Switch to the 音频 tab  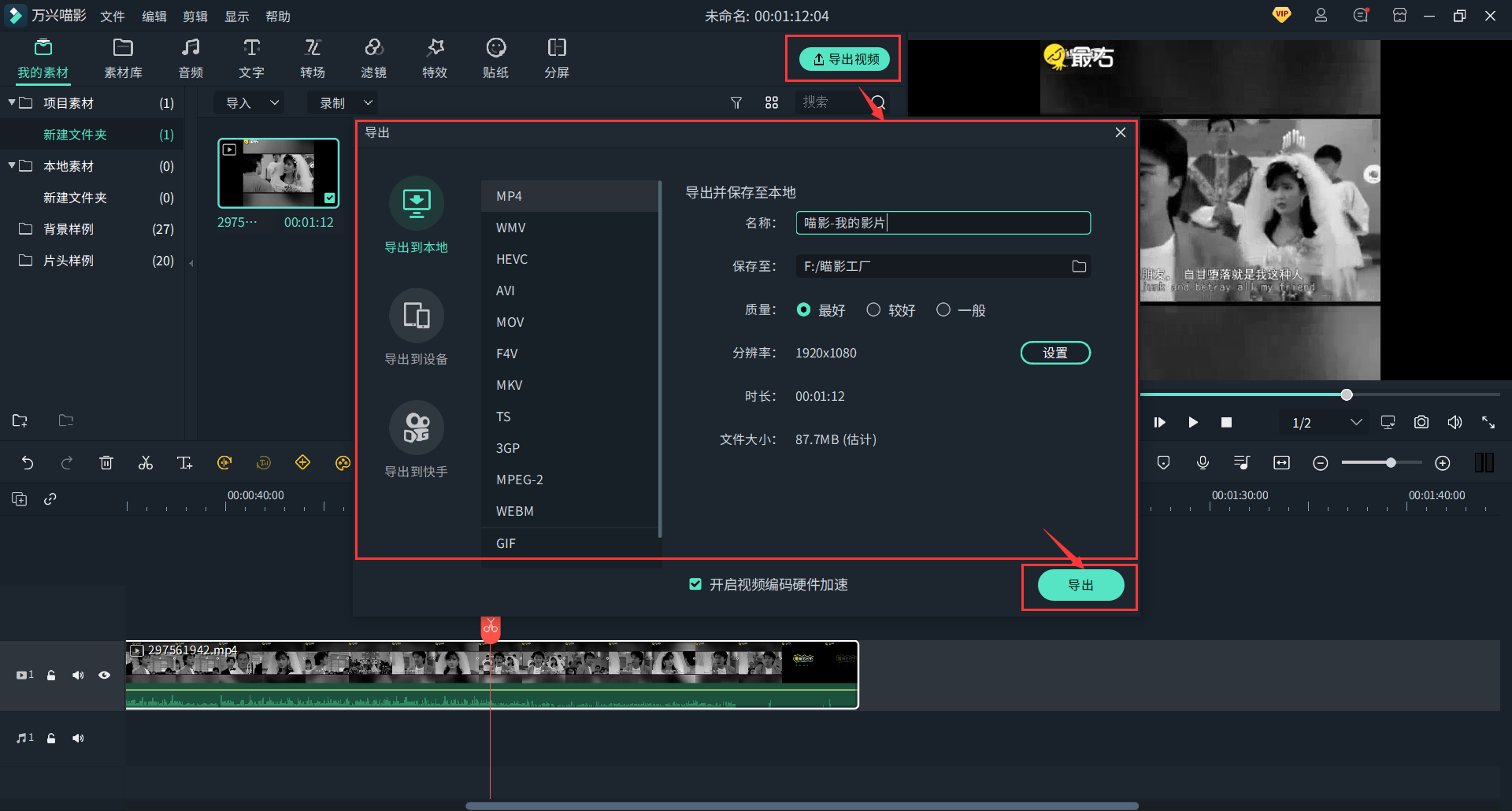coord(190,57)
